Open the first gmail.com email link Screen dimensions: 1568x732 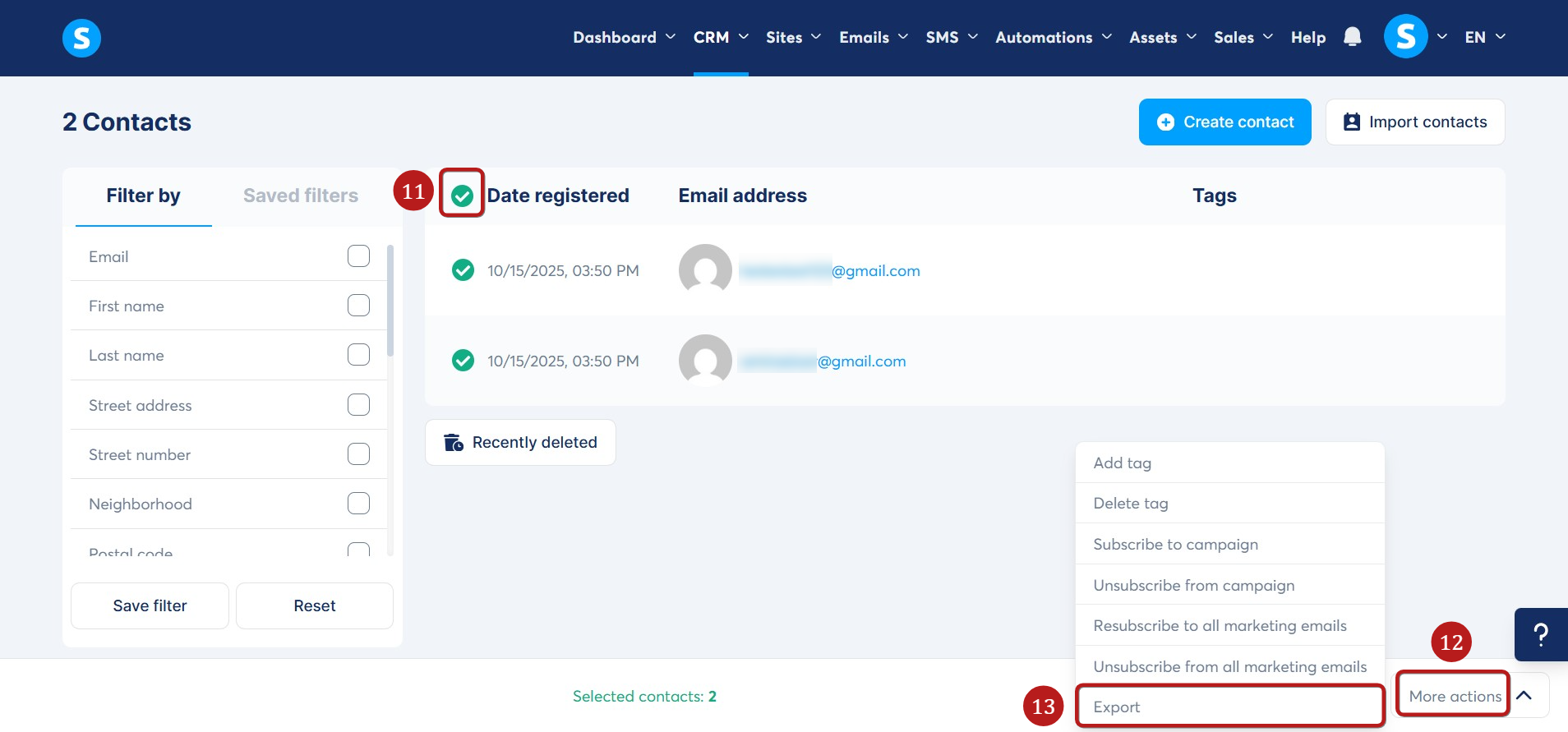coord(829,270)
